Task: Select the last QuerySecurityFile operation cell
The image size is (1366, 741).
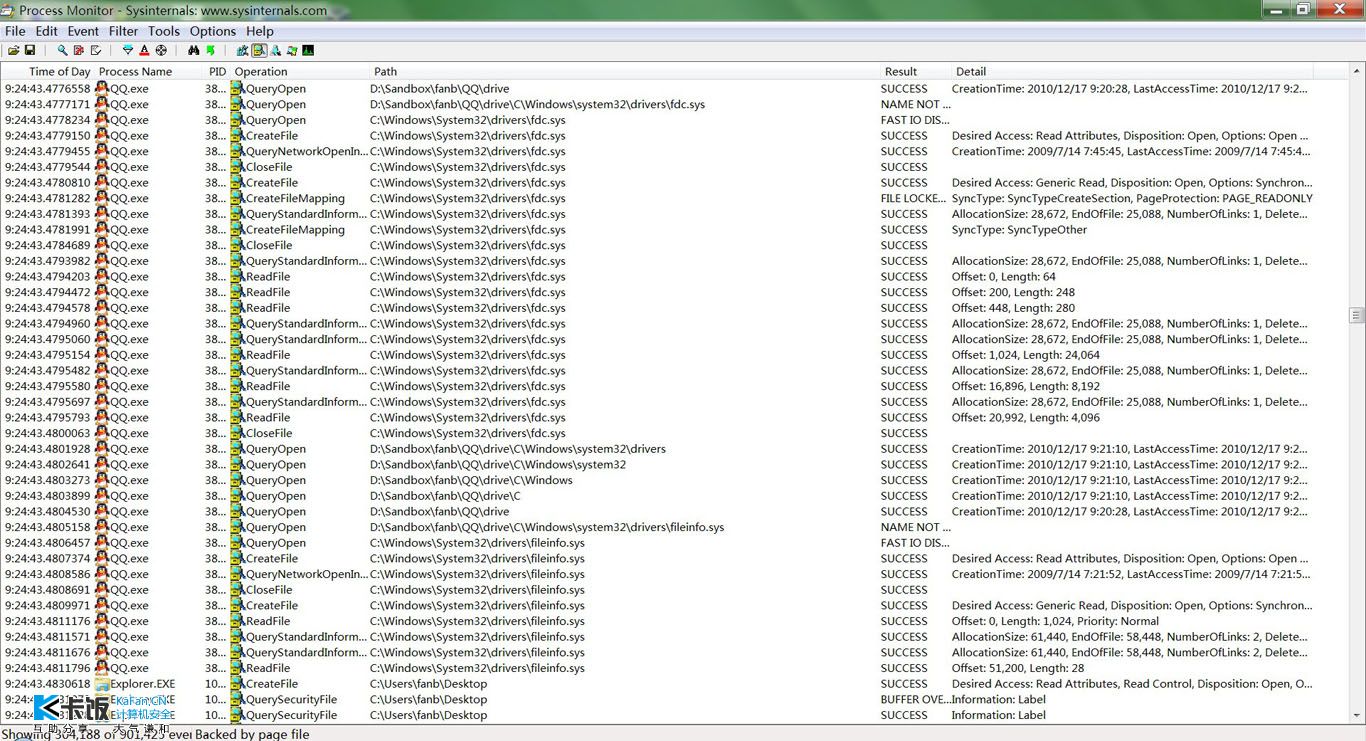Action: click(291, 715)
